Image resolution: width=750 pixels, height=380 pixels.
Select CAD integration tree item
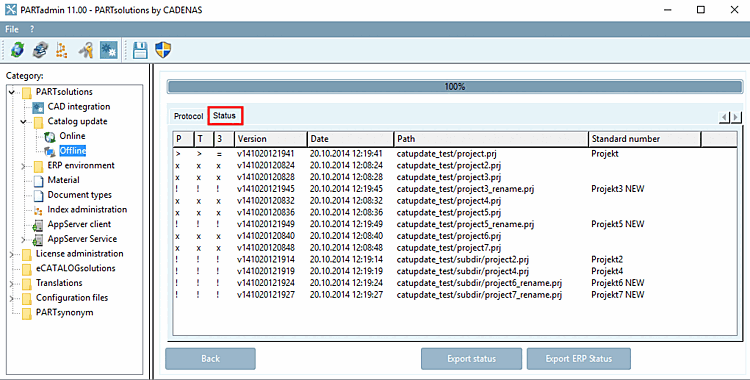point(79,107)
